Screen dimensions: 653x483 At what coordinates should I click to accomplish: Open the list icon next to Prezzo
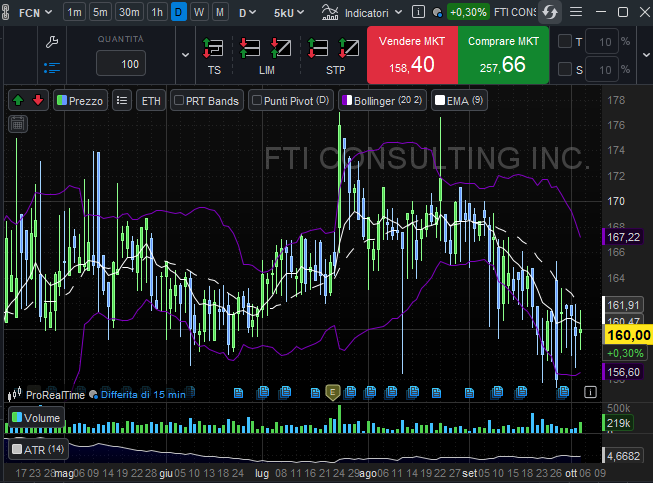[122, 100]
